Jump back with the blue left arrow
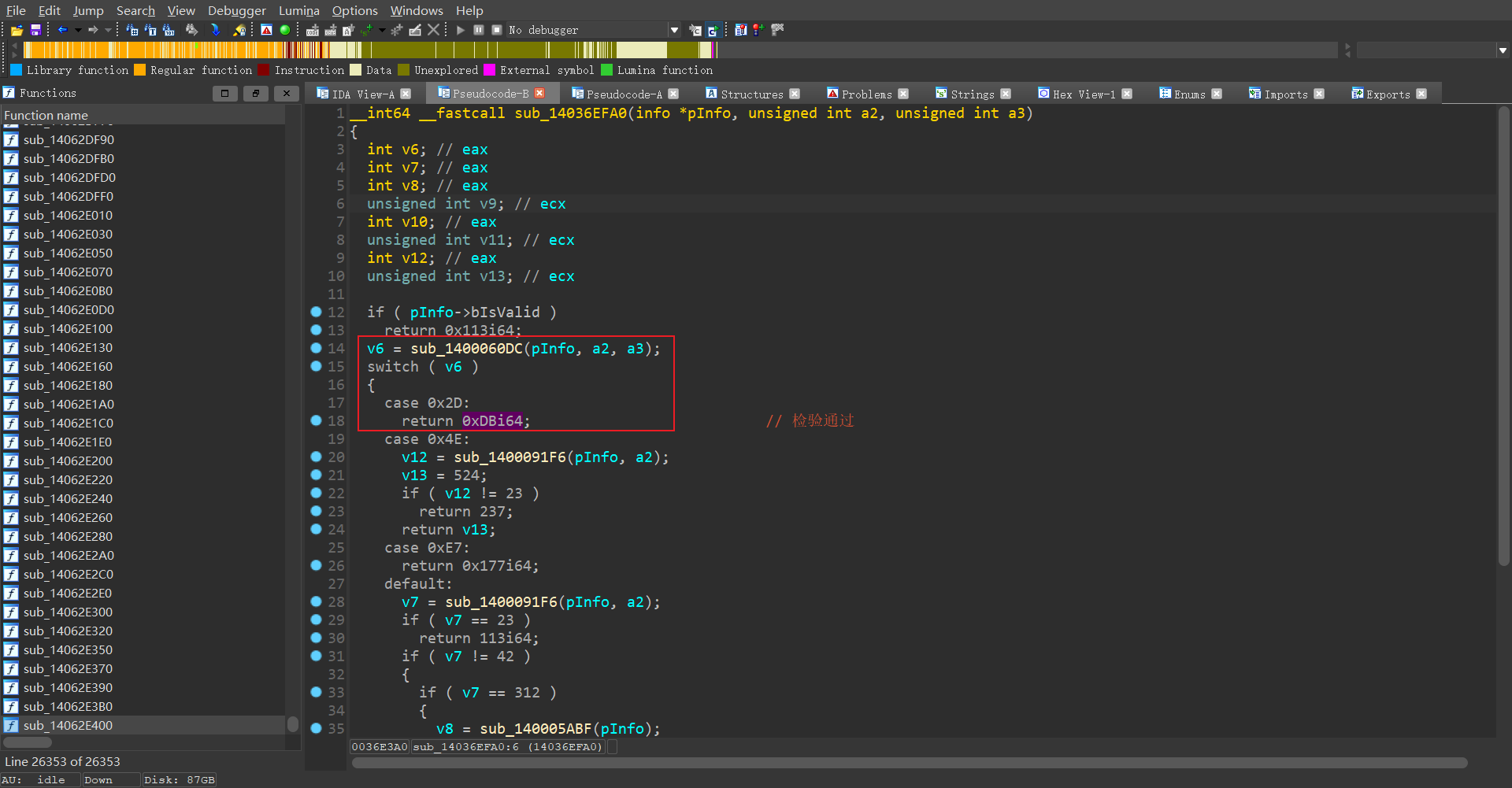This screenshot has width=1512, height=788. pyautogui.click(x=62, y=30)
